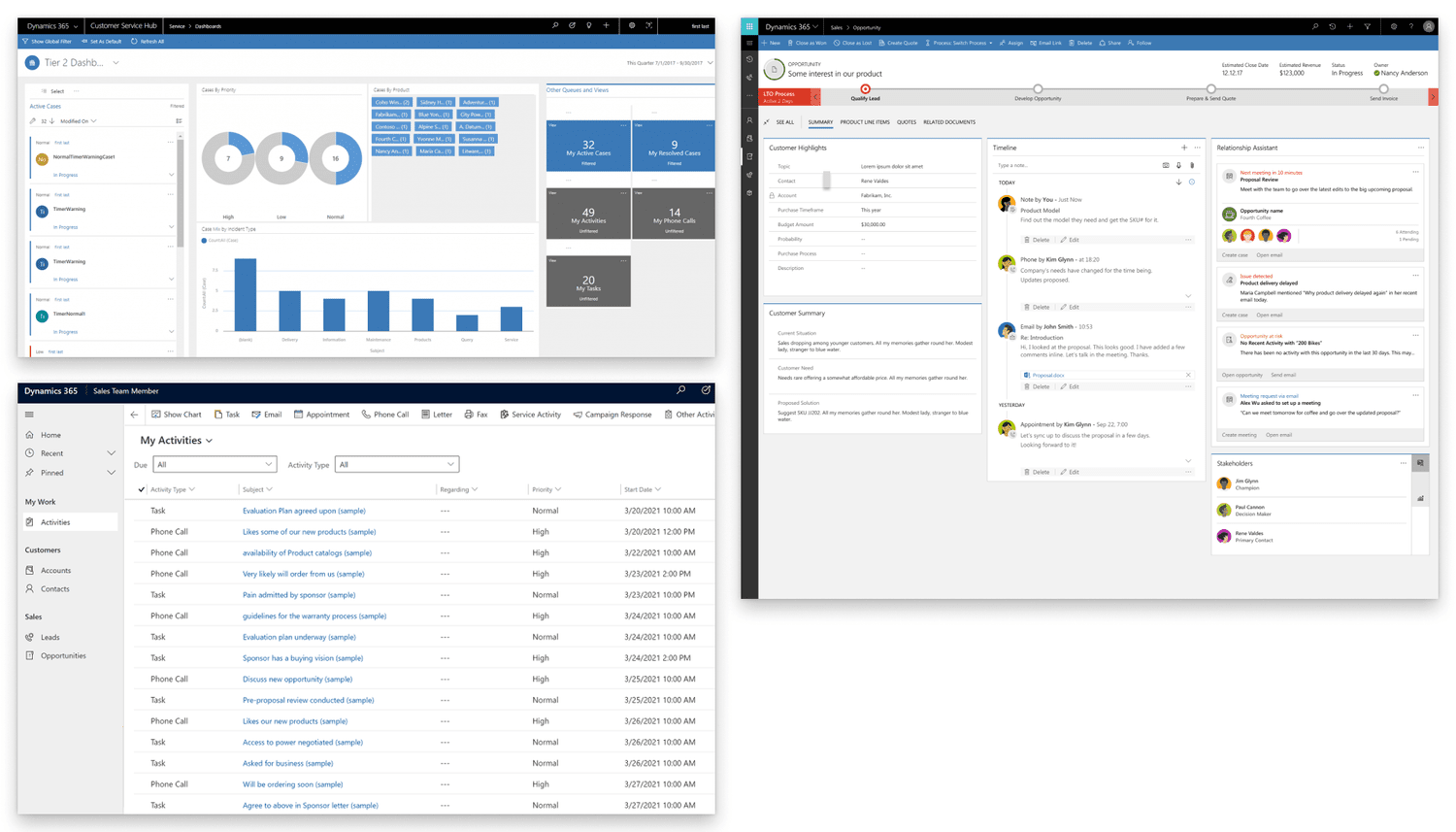The image size is (1456, 832).
Task: Create a new Phone Call activity
Action: (385, 415)
